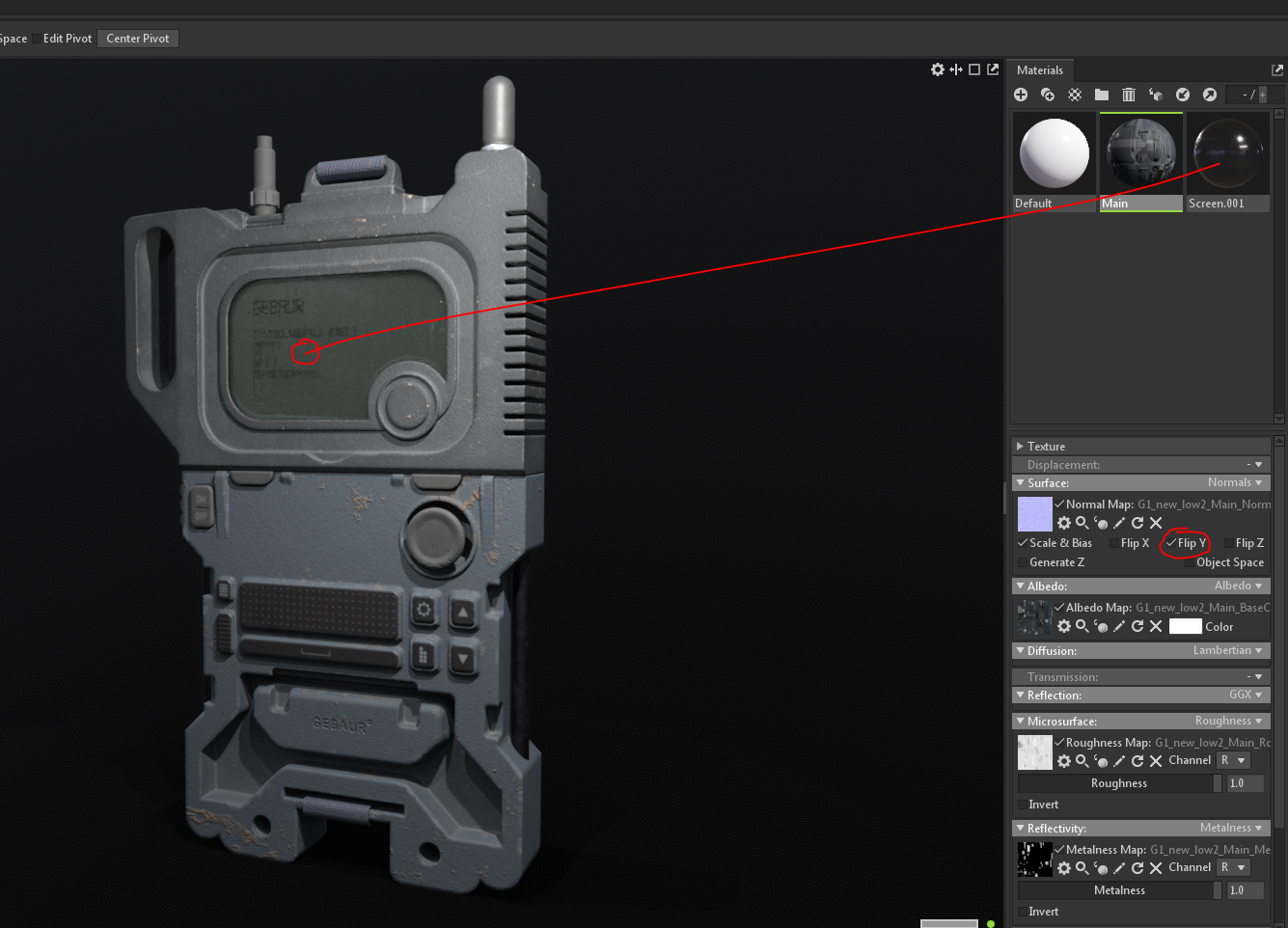Clear Albedo Map with X icon

[1156, 626]
